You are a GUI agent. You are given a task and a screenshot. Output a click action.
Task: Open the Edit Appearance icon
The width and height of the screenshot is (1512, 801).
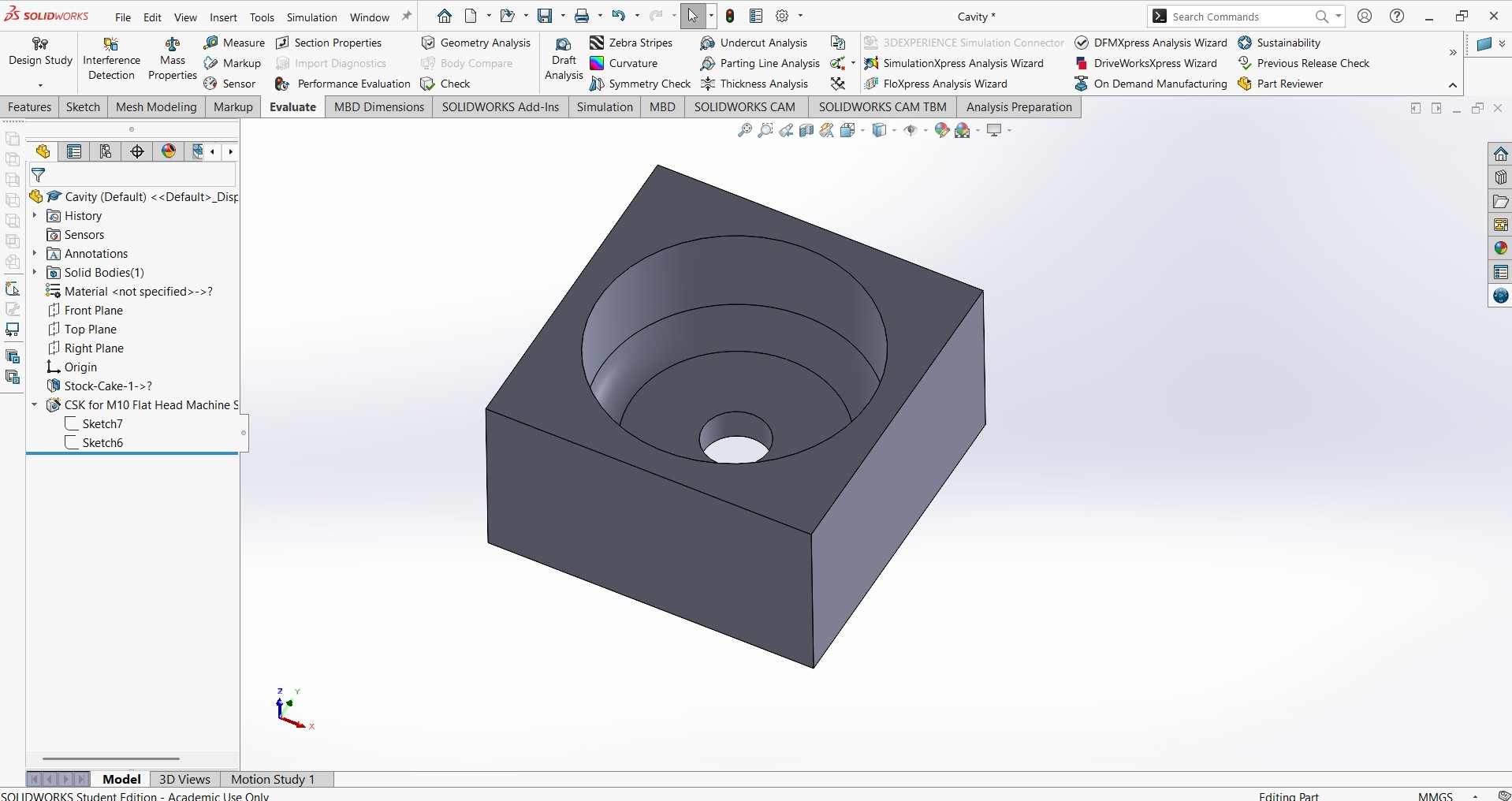[x=941, y=130]
